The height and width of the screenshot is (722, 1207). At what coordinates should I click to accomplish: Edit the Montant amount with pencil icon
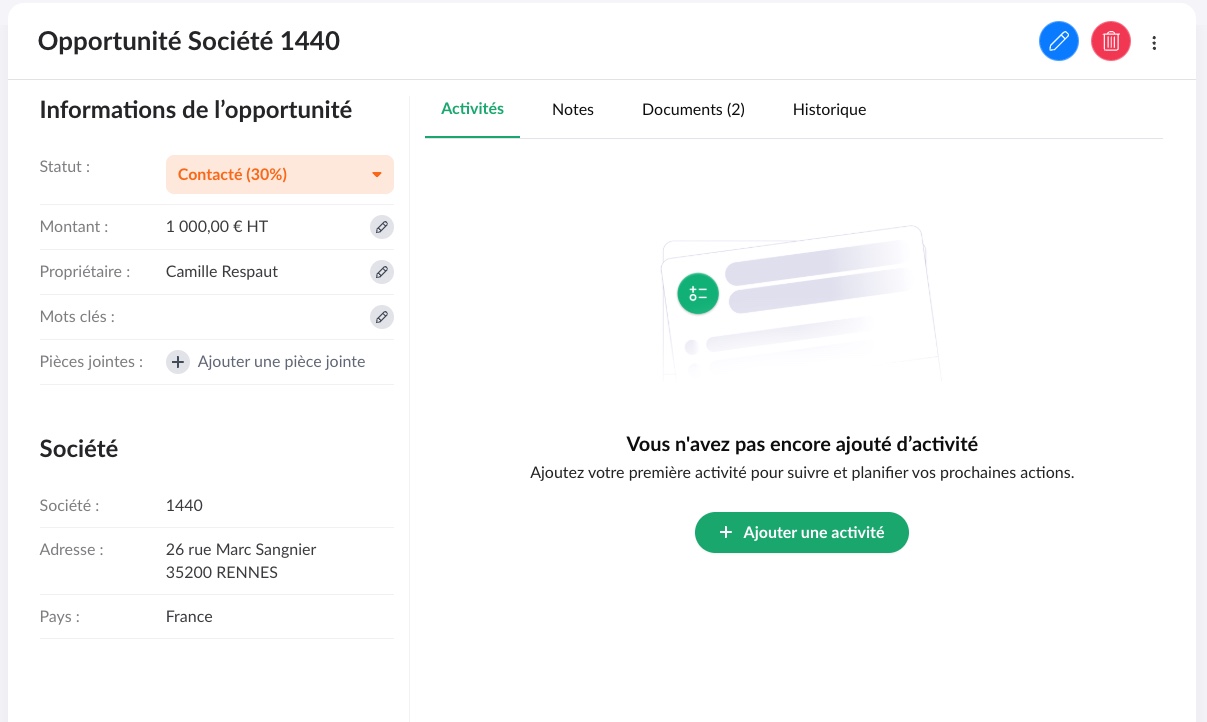click(x=381, y=227)
